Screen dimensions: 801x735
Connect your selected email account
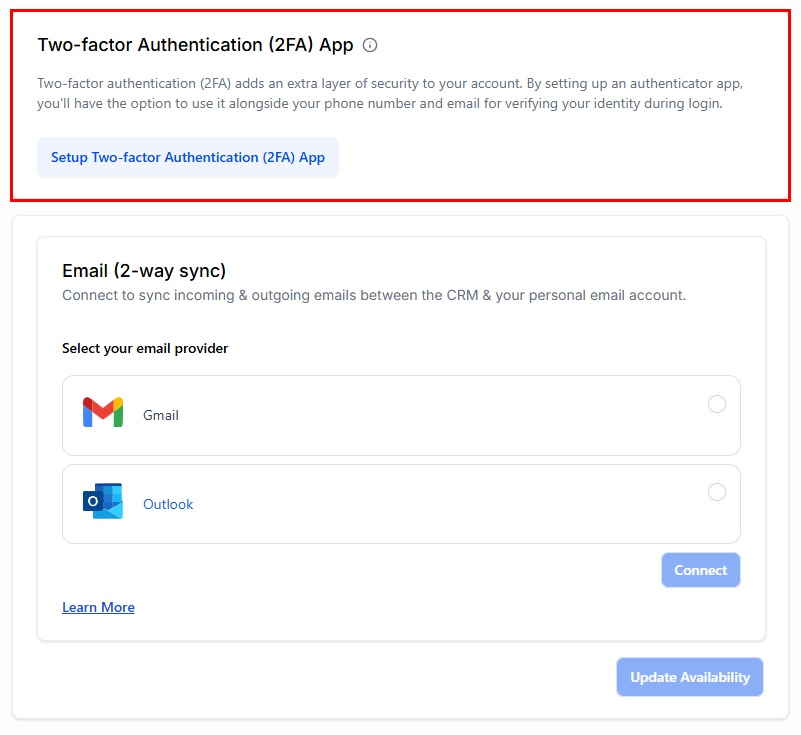coord(700,569)
